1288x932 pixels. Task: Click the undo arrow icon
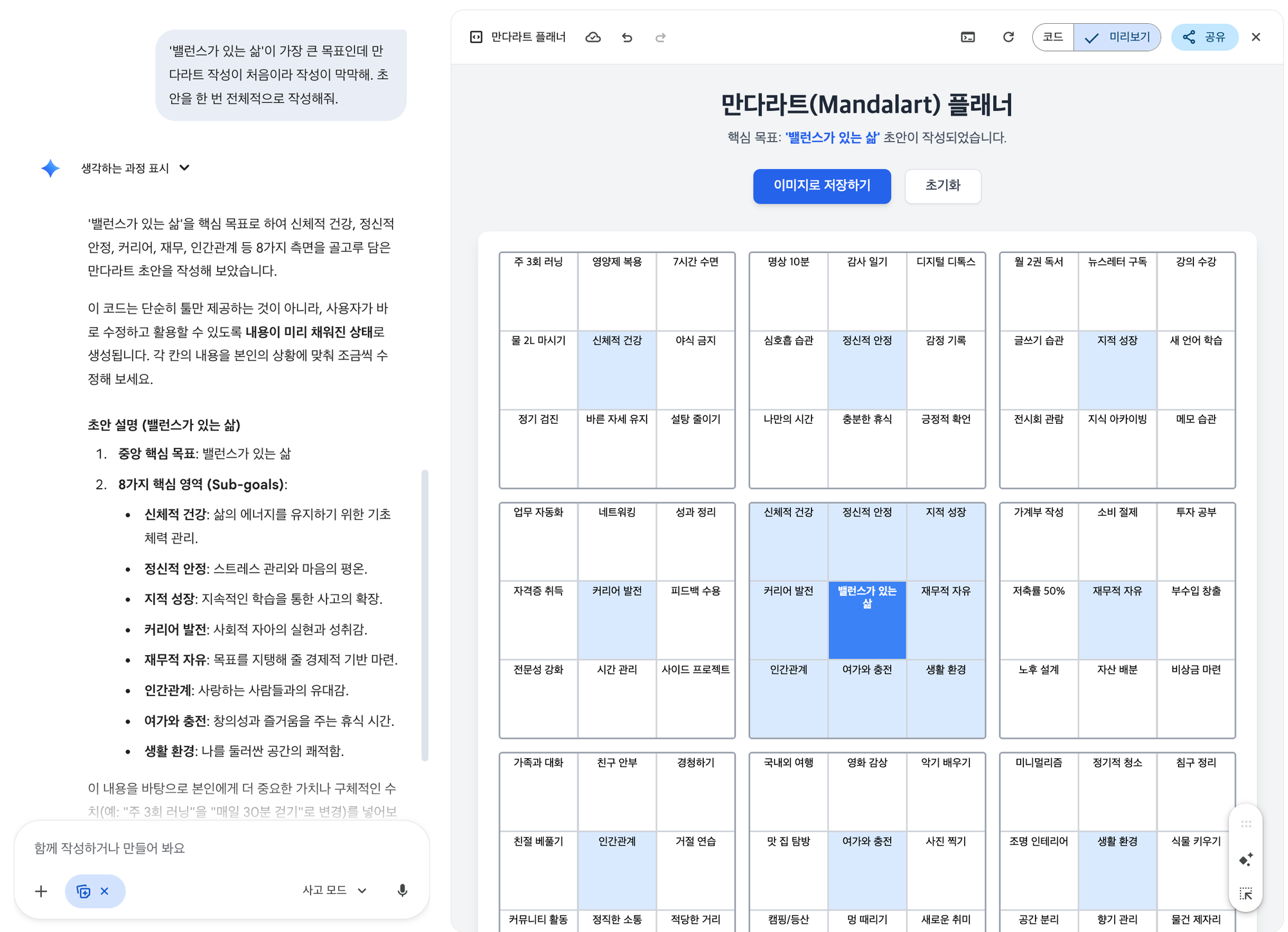tap(627, 37)
